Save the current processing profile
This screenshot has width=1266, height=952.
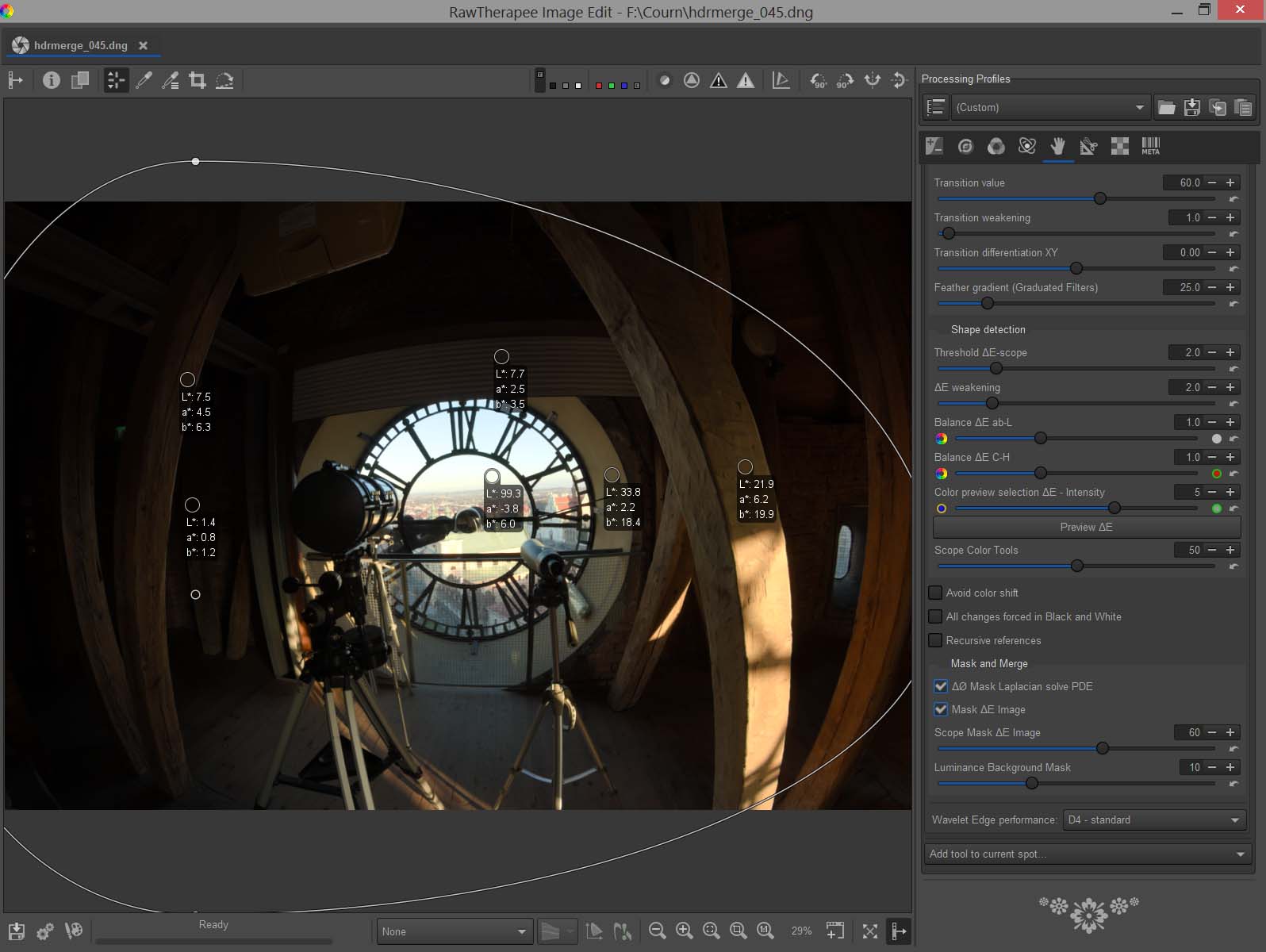[x=1191, y=107]
